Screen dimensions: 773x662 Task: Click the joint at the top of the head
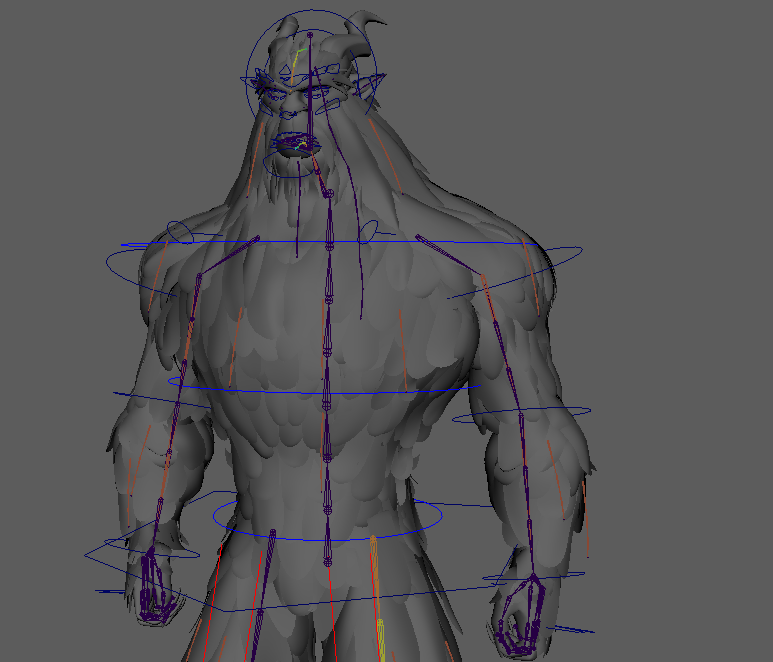click(x=310, y=36)
